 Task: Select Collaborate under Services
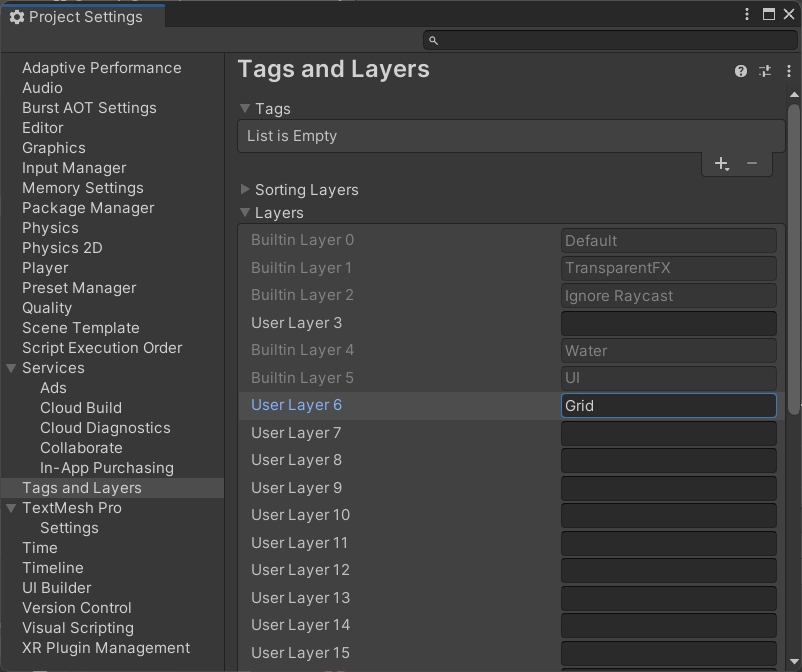point(81,447)
